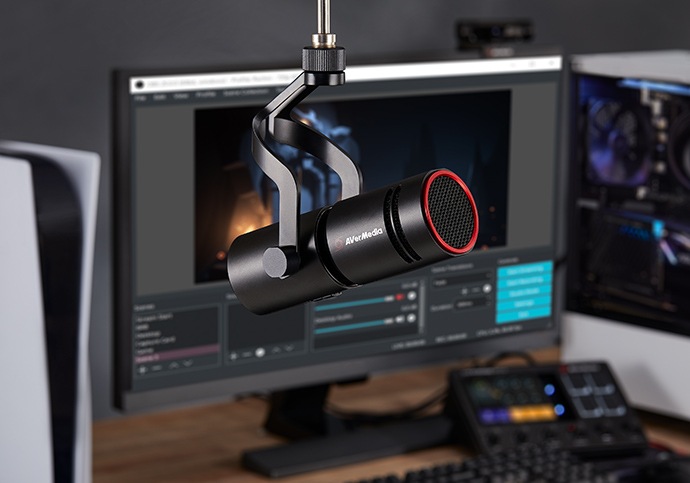Click the Start Streaming button
This screenshot has width=690, height=483.
[524, 269]
